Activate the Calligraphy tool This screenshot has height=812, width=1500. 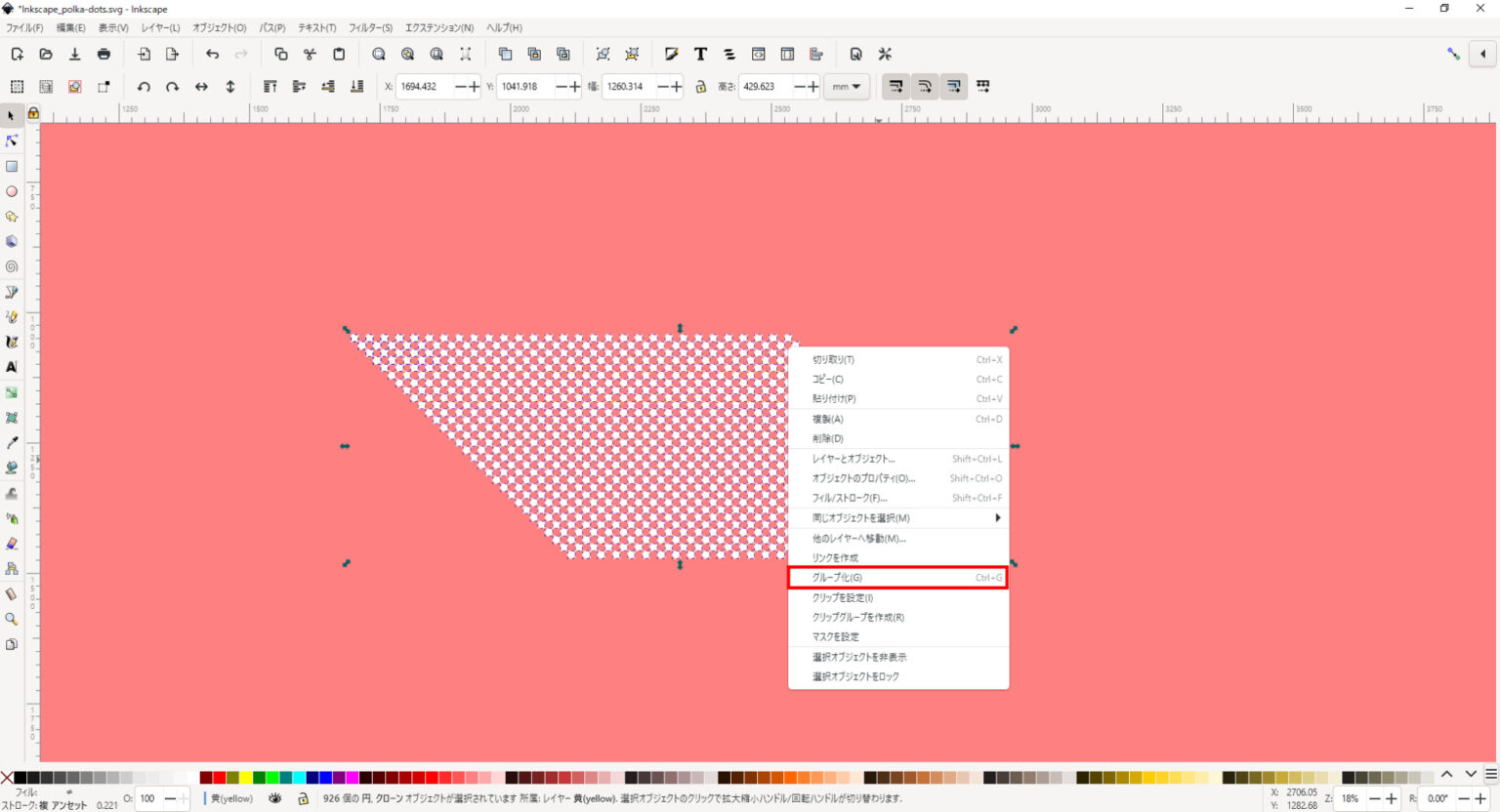(x=12, y=342)
